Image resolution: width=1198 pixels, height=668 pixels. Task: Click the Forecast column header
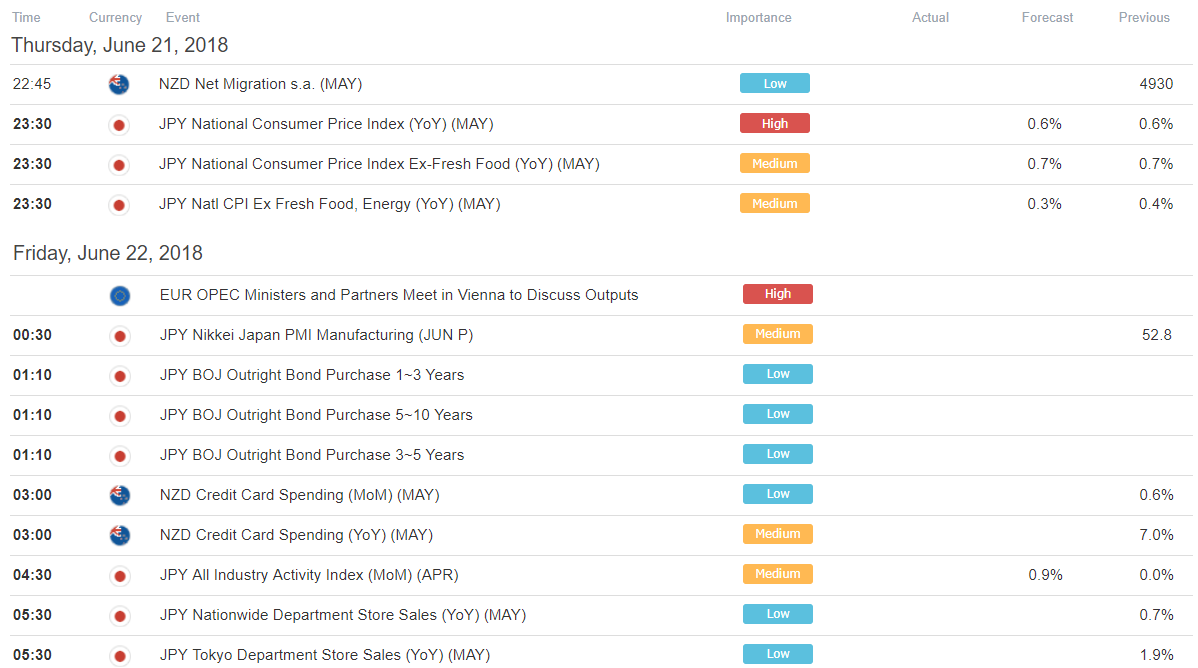(1047, 18)
